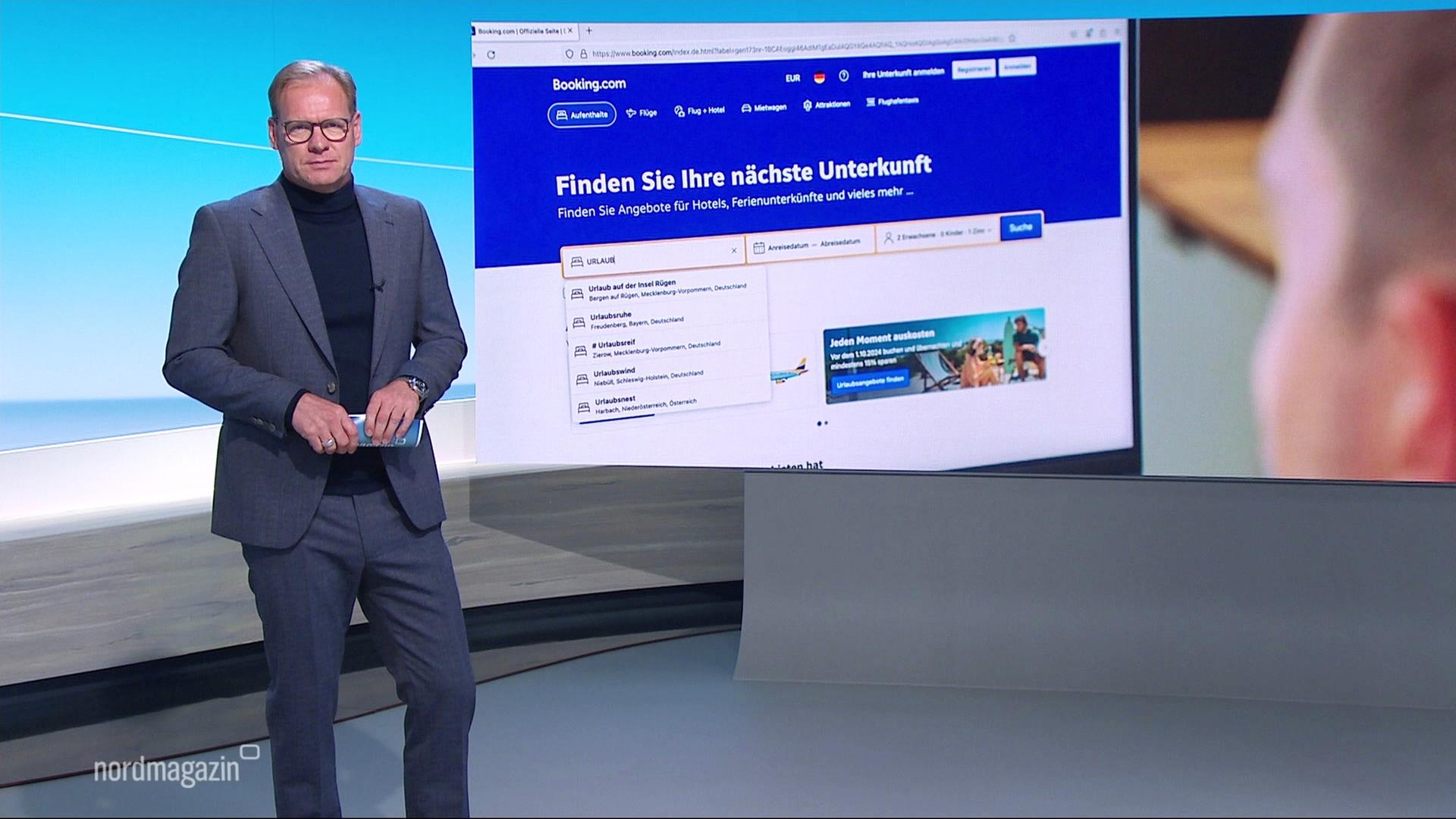
Task: Click 'Ihre Unterkunft anmelden' link
Action: [x=903, y=73]
